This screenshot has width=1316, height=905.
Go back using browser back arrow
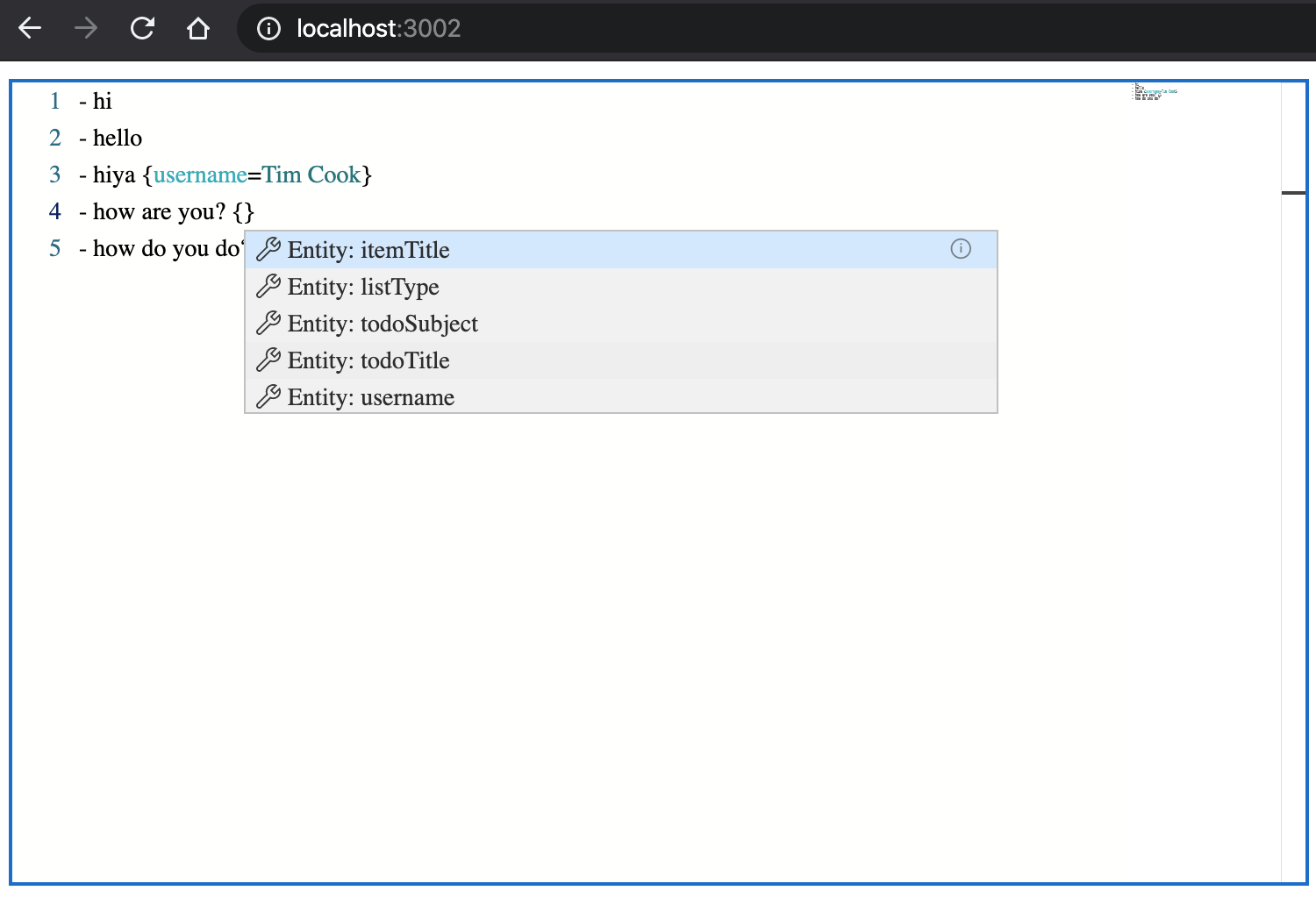pos(30,28)
